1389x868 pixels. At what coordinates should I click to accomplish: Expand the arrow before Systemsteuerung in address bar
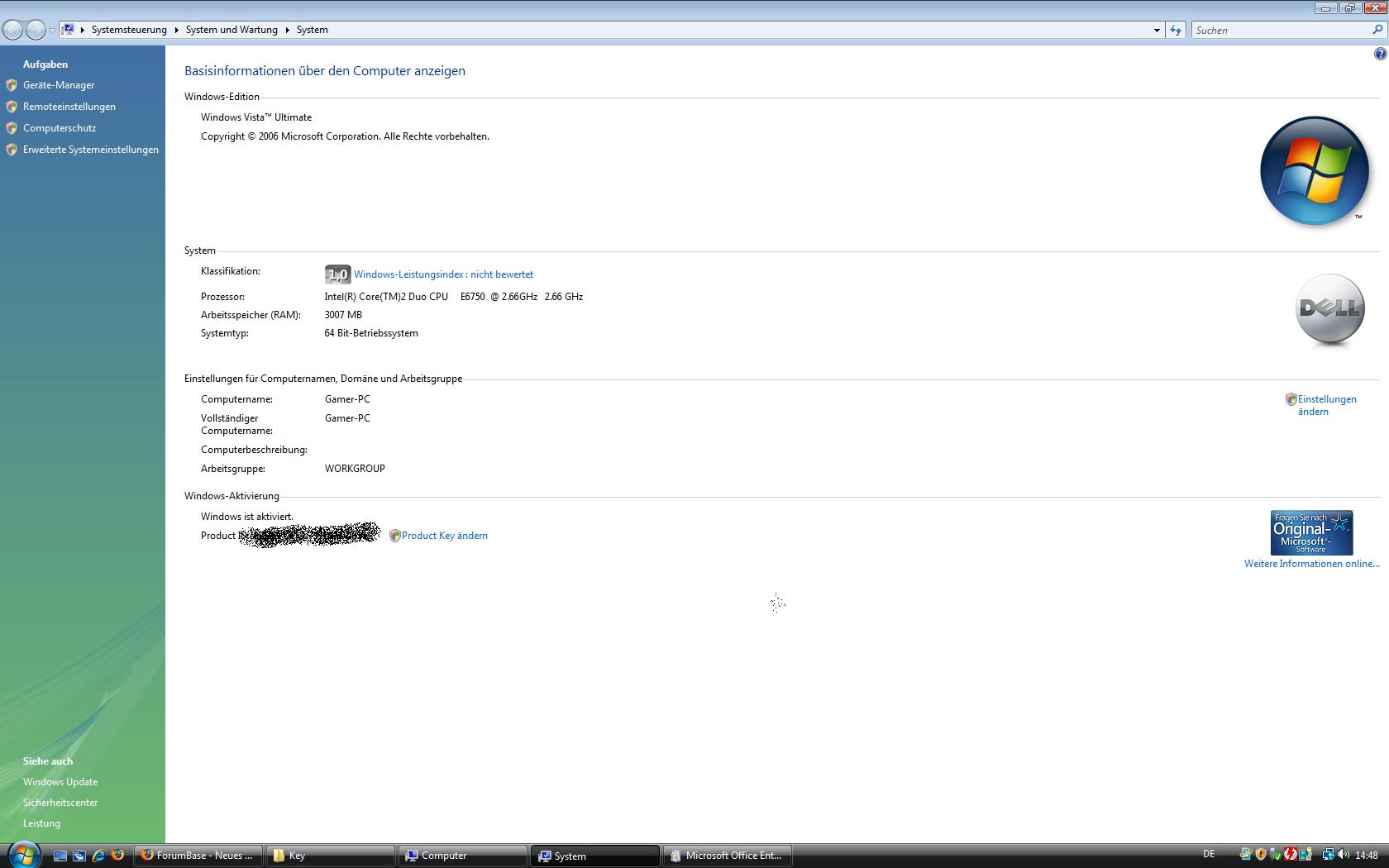[x=82, y=30]
